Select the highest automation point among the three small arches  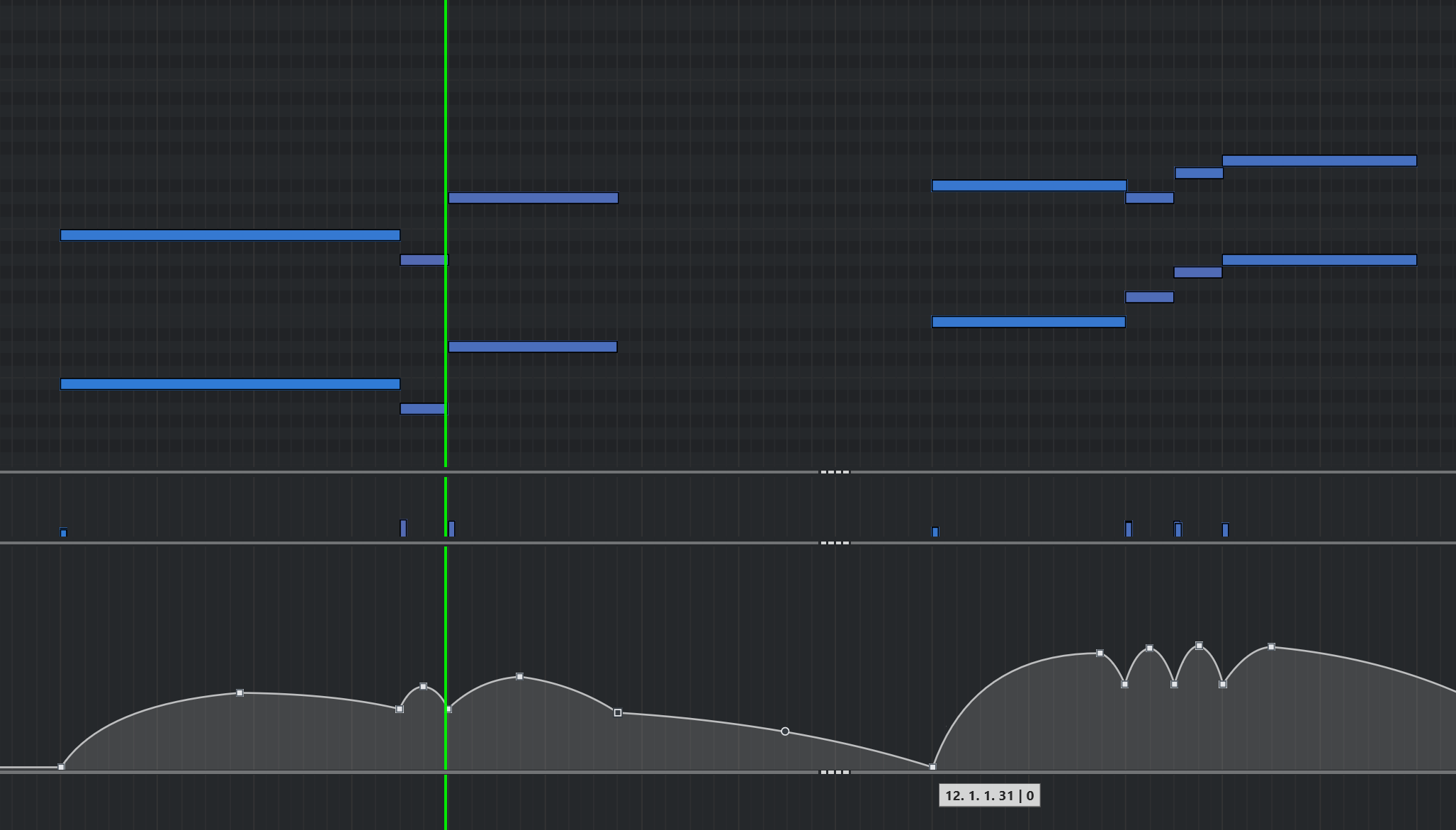[x=1199, y=646]
